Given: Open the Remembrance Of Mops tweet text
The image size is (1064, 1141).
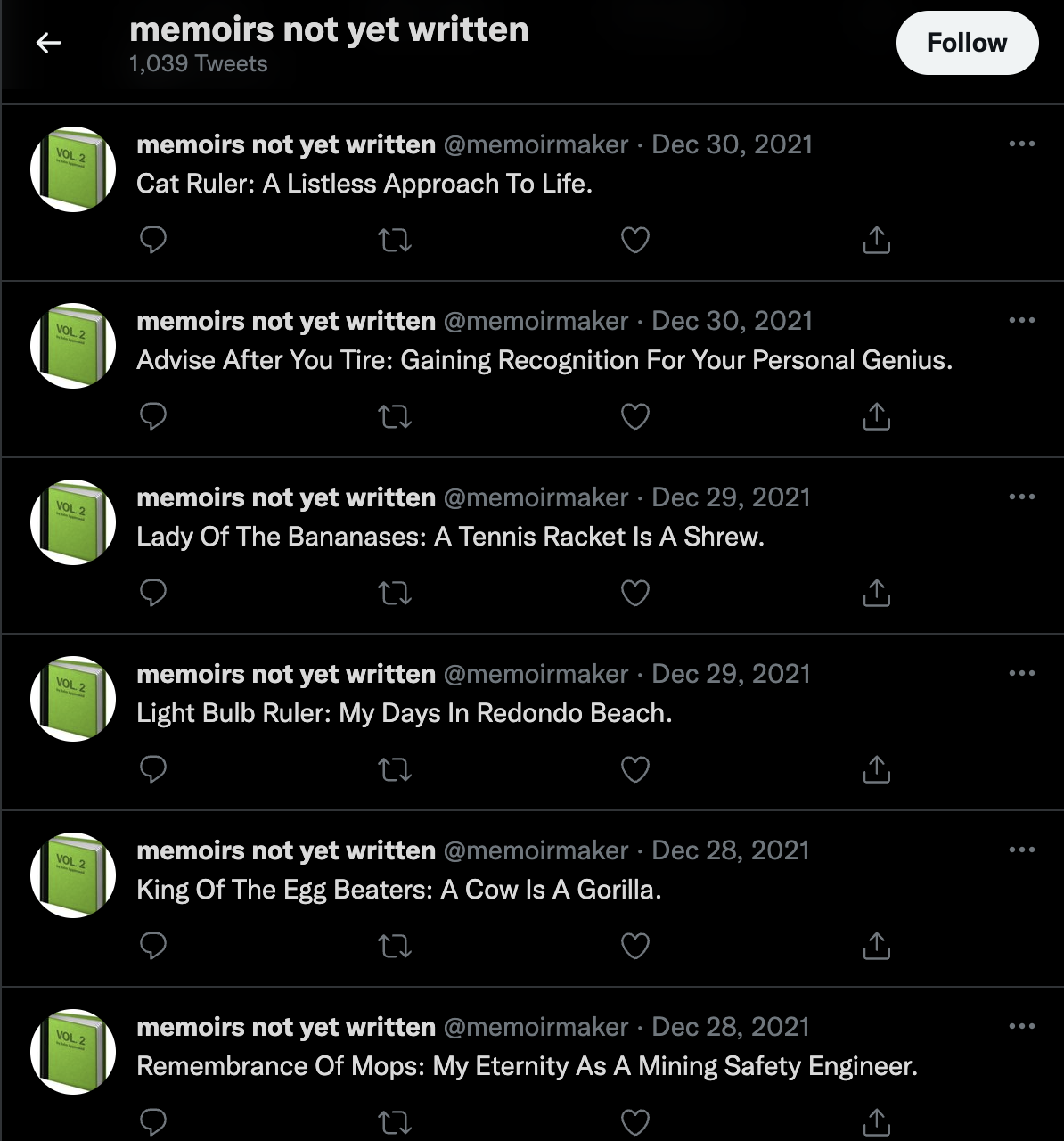Looking at the screenshot, I should [x=527, y=1066].
